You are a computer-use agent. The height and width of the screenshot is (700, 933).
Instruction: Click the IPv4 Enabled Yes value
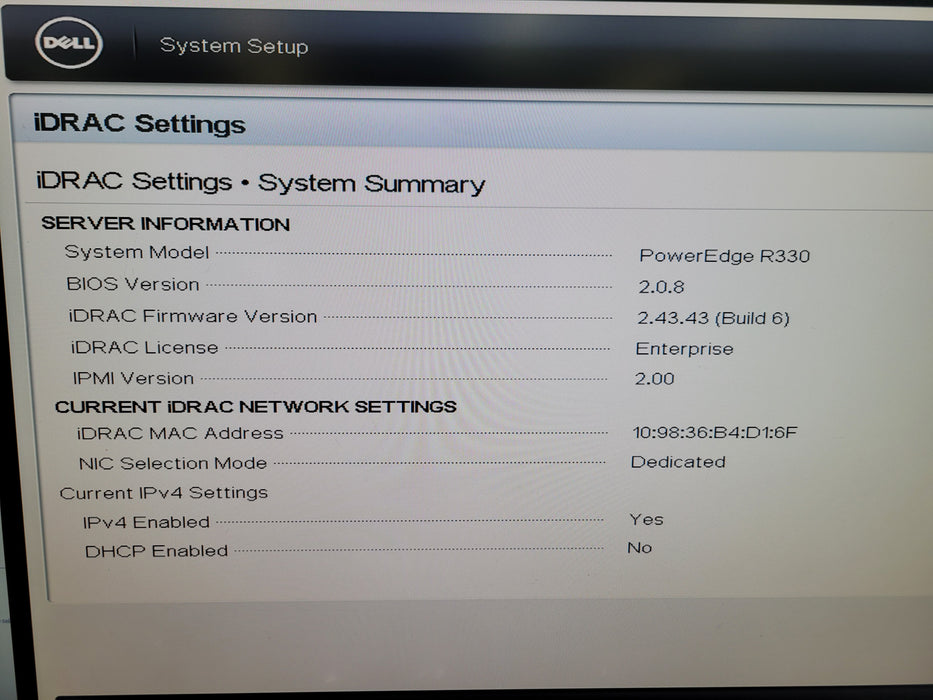(647, 519)
